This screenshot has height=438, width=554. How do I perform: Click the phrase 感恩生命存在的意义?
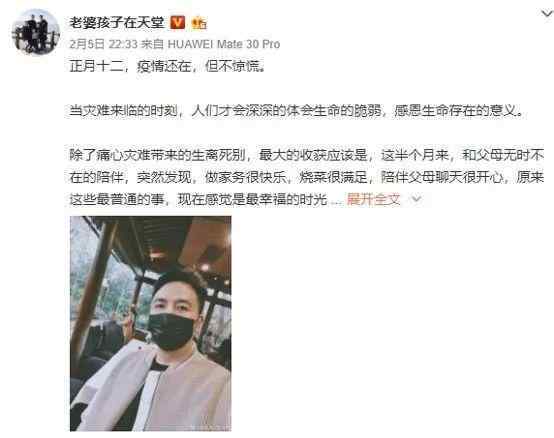click(x=455, y=111)
